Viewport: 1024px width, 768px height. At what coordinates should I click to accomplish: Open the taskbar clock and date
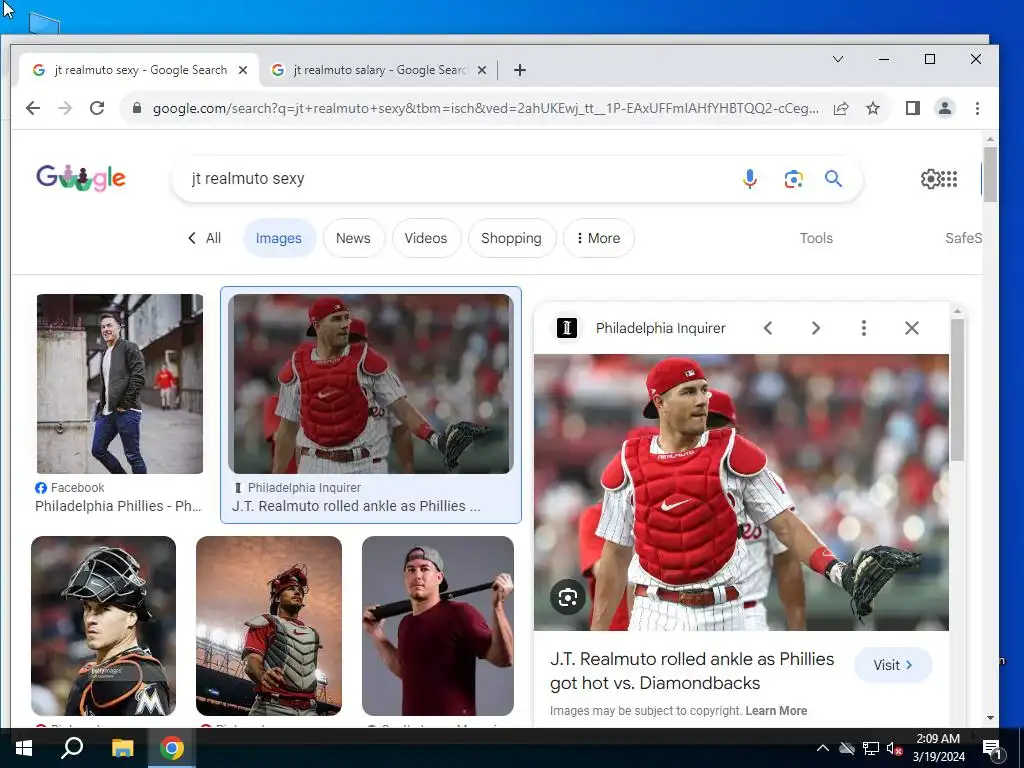point(938,748)
